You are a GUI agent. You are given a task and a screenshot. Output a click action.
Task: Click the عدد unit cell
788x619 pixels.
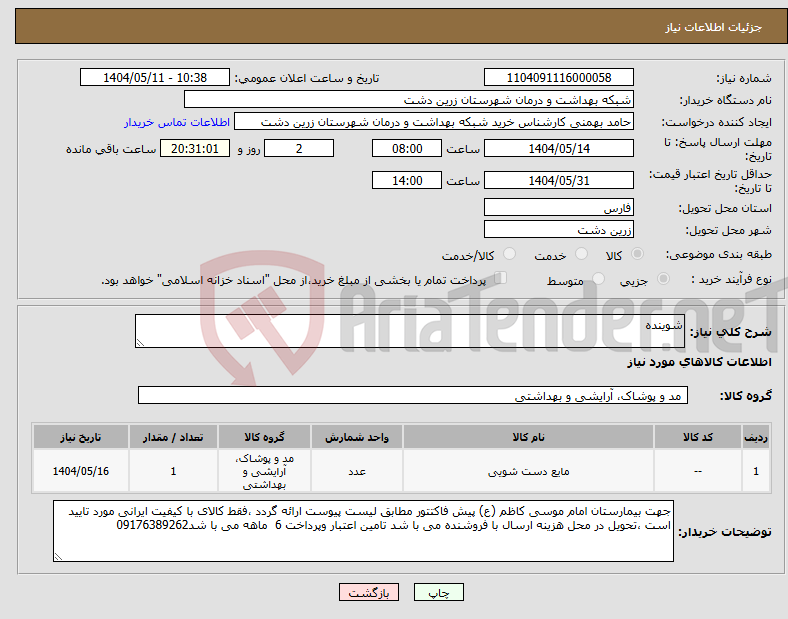[x=357, y=471]
